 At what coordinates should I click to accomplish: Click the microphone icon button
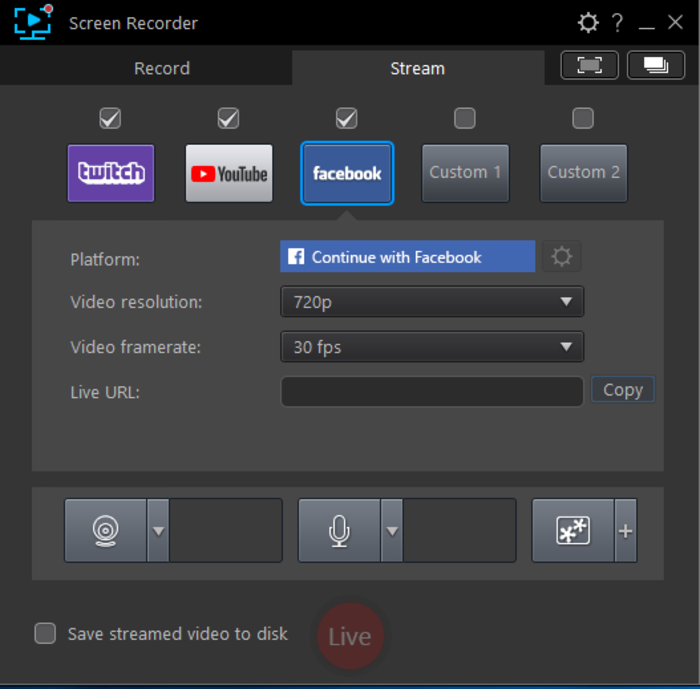tap(339, 530)
